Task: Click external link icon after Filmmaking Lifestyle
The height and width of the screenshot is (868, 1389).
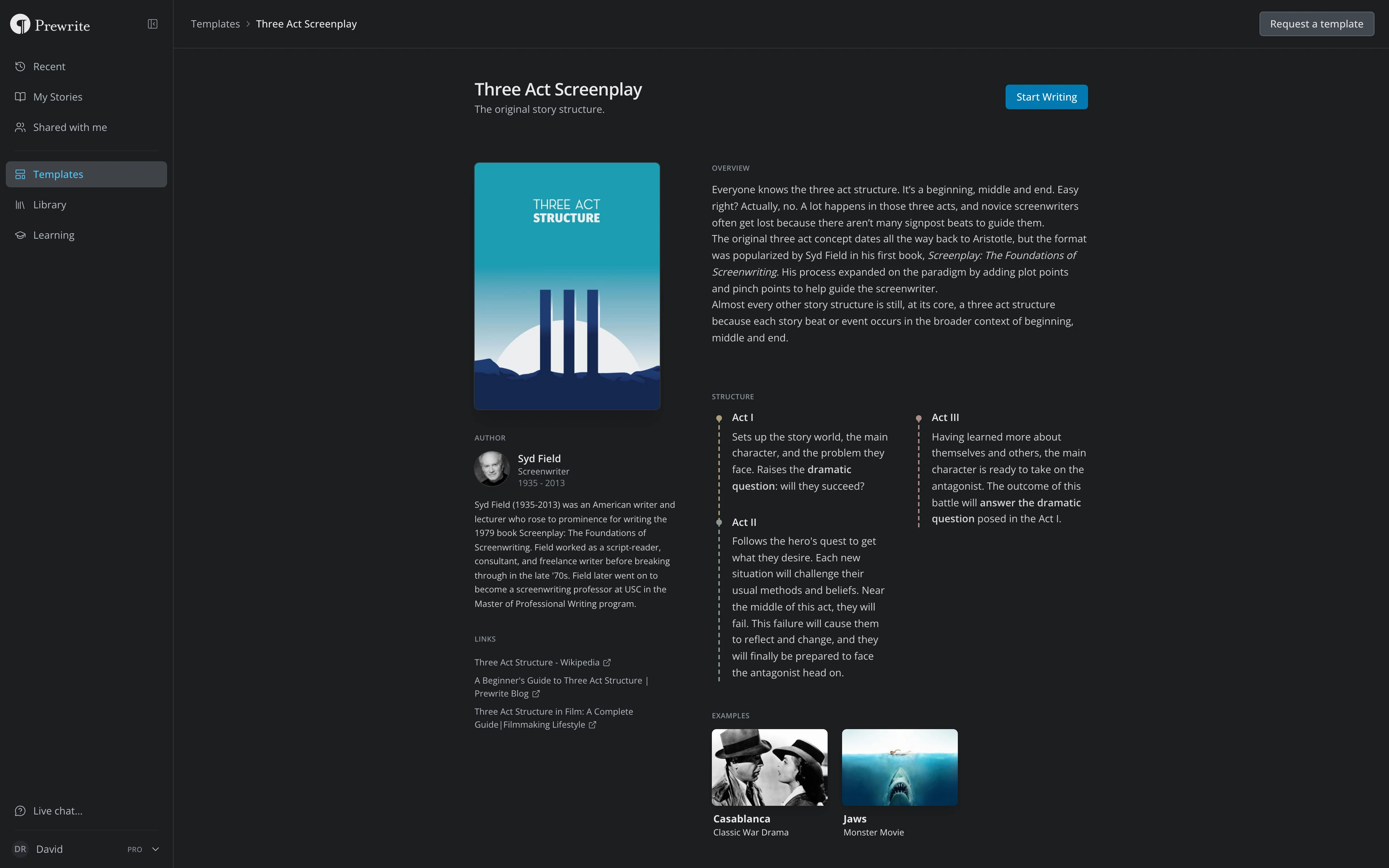Action: tap(592, 725)
